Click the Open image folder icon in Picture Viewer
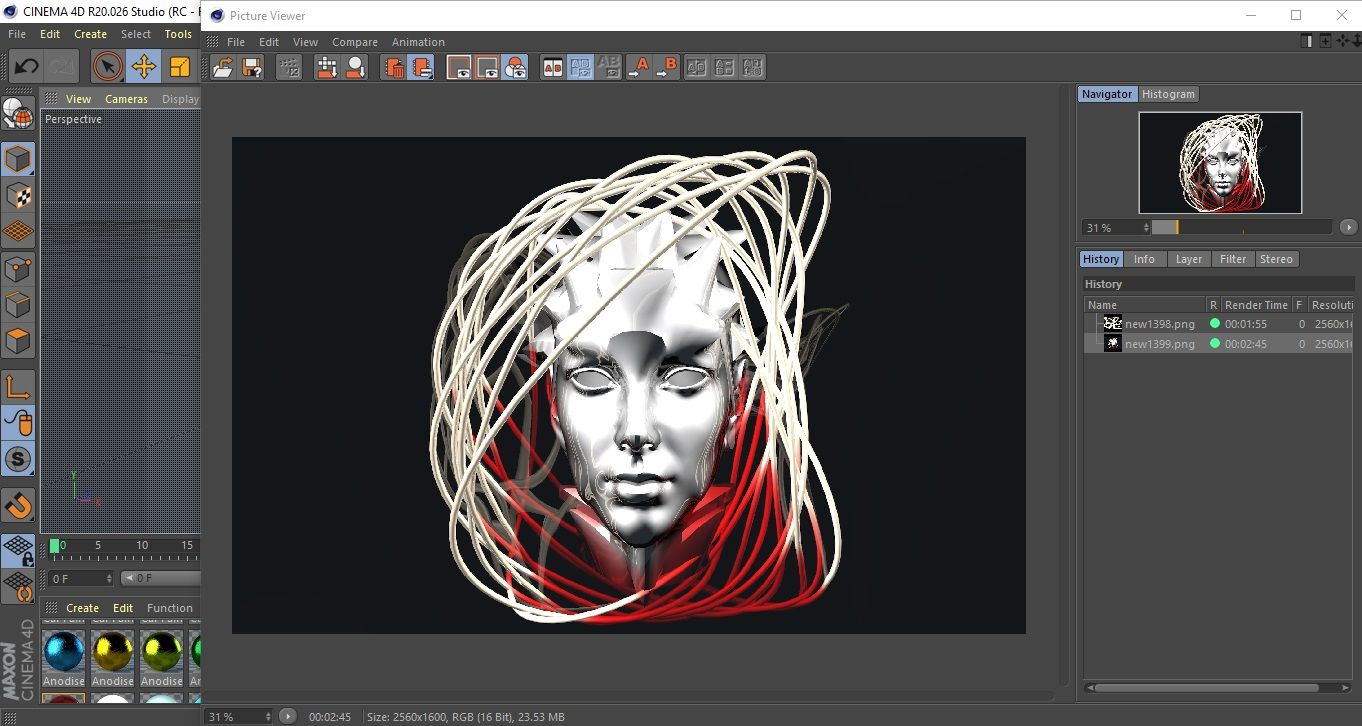Viewport: 1362px width, 726px height. click(224, 67)
